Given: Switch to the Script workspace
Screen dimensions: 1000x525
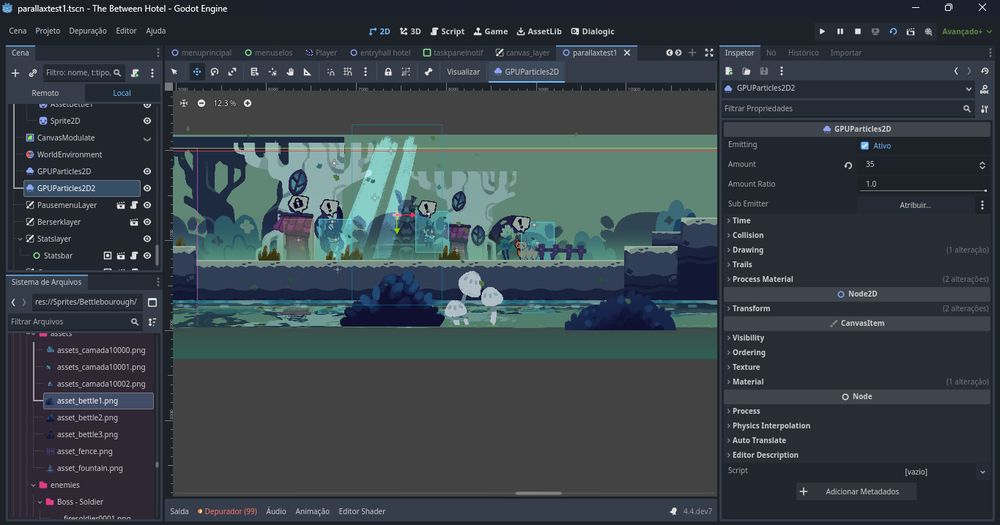Looking at the screenshot, I should [447, 31].
